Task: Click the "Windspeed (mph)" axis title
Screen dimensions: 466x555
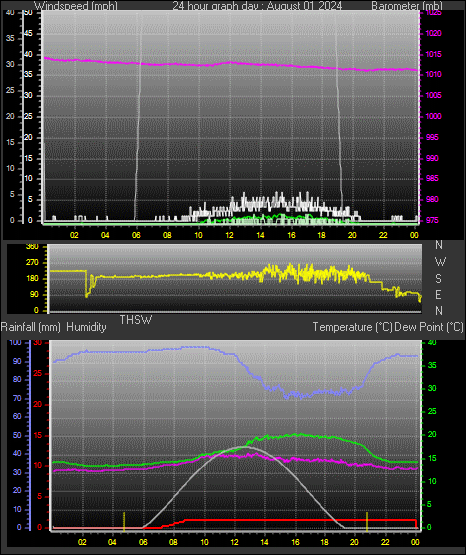Action: coord(76,6)
